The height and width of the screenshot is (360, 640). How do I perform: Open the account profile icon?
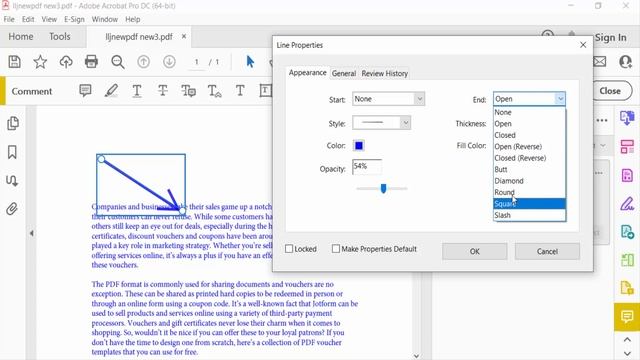(x=625, y=62)
